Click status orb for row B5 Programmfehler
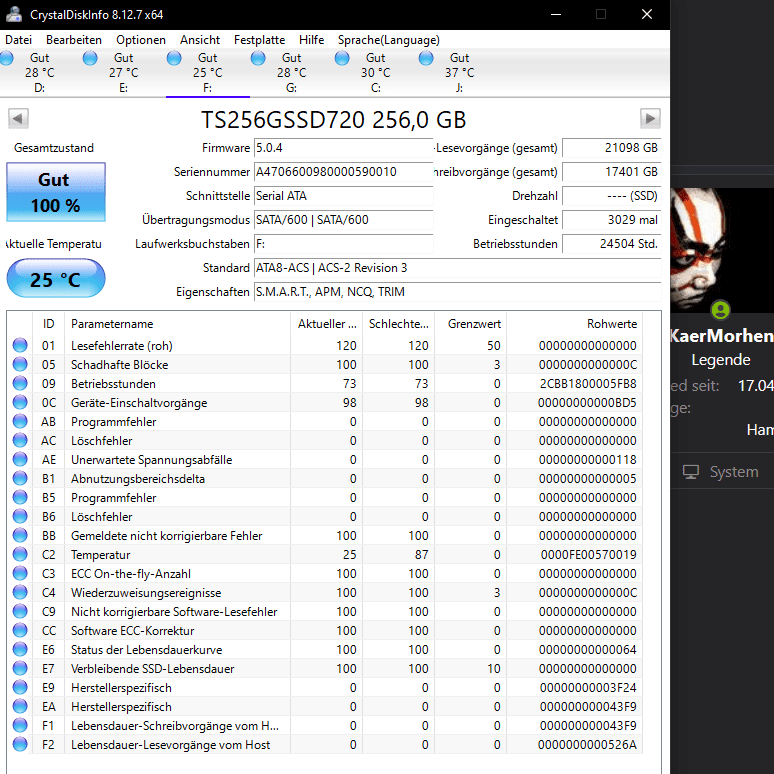774x774 pixels. click(x=20, y=497)
